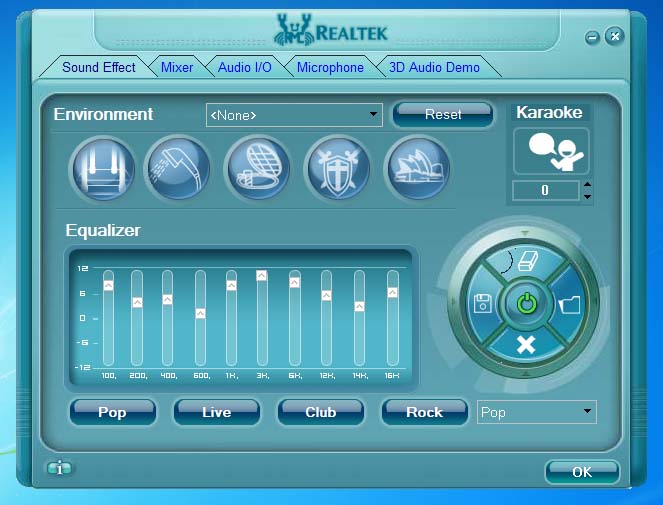Select the padded room environment icon
Image resolution: width=663 pixels, height=505 pixels.
pyautogui.click(x=104, y=169)
